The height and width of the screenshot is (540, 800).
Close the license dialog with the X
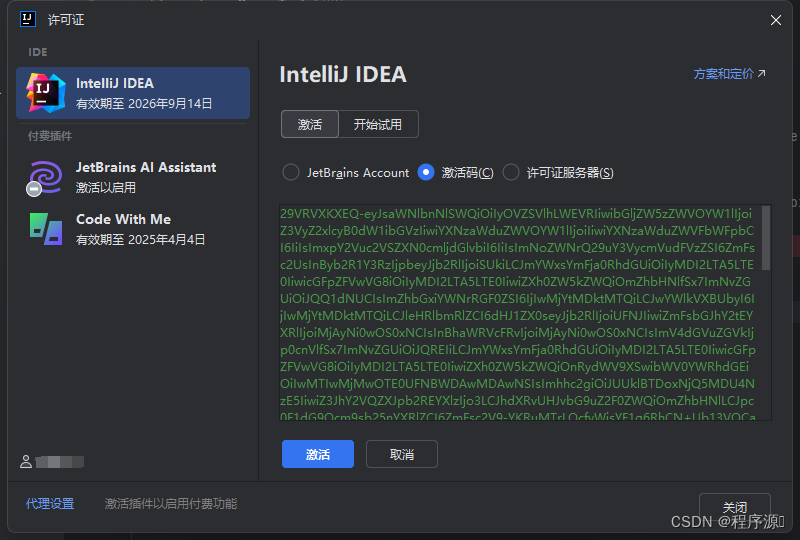776,20
